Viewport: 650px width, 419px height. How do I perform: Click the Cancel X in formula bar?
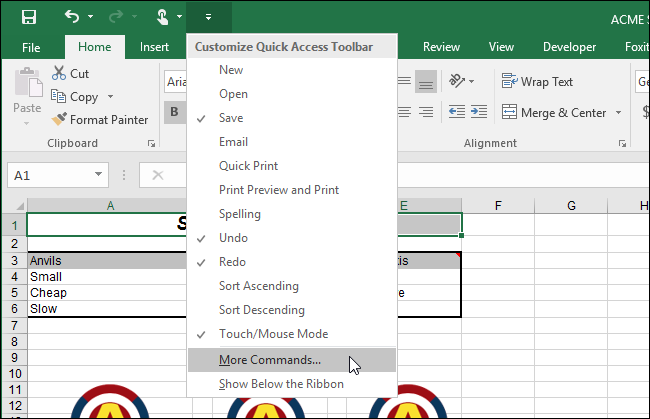click(x=158, y=175)
